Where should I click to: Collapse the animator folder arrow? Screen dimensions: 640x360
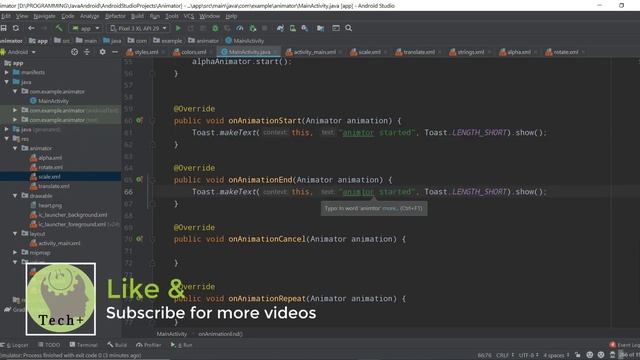click(15, 148)
